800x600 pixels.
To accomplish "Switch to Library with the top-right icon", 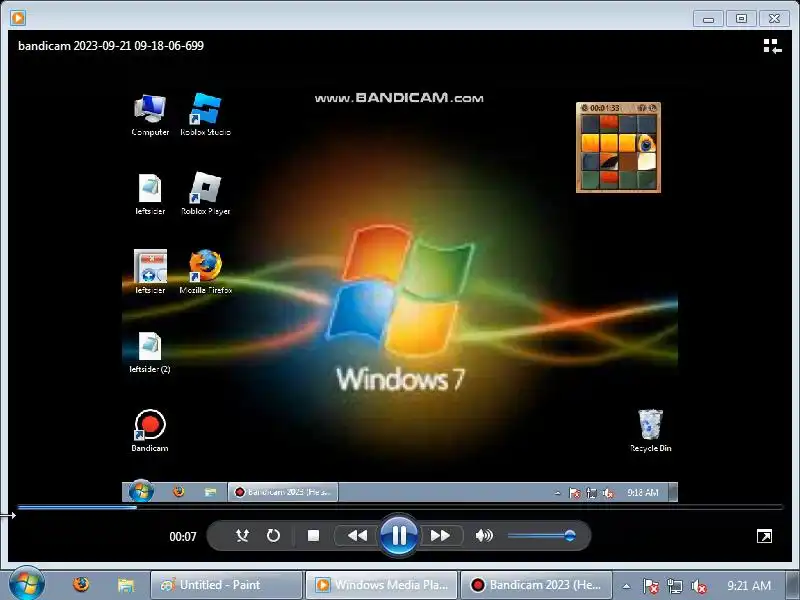I will point(772,46).
